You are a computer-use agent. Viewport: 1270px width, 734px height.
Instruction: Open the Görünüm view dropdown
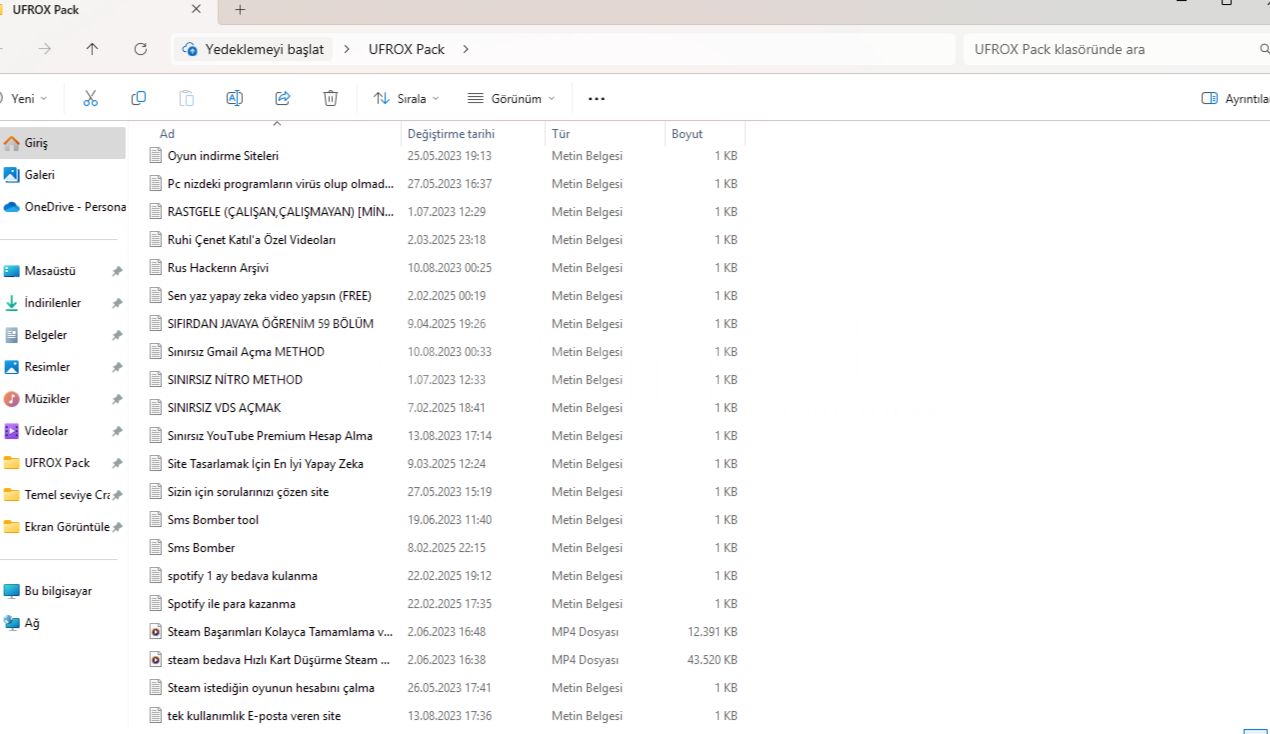(511, 99)
